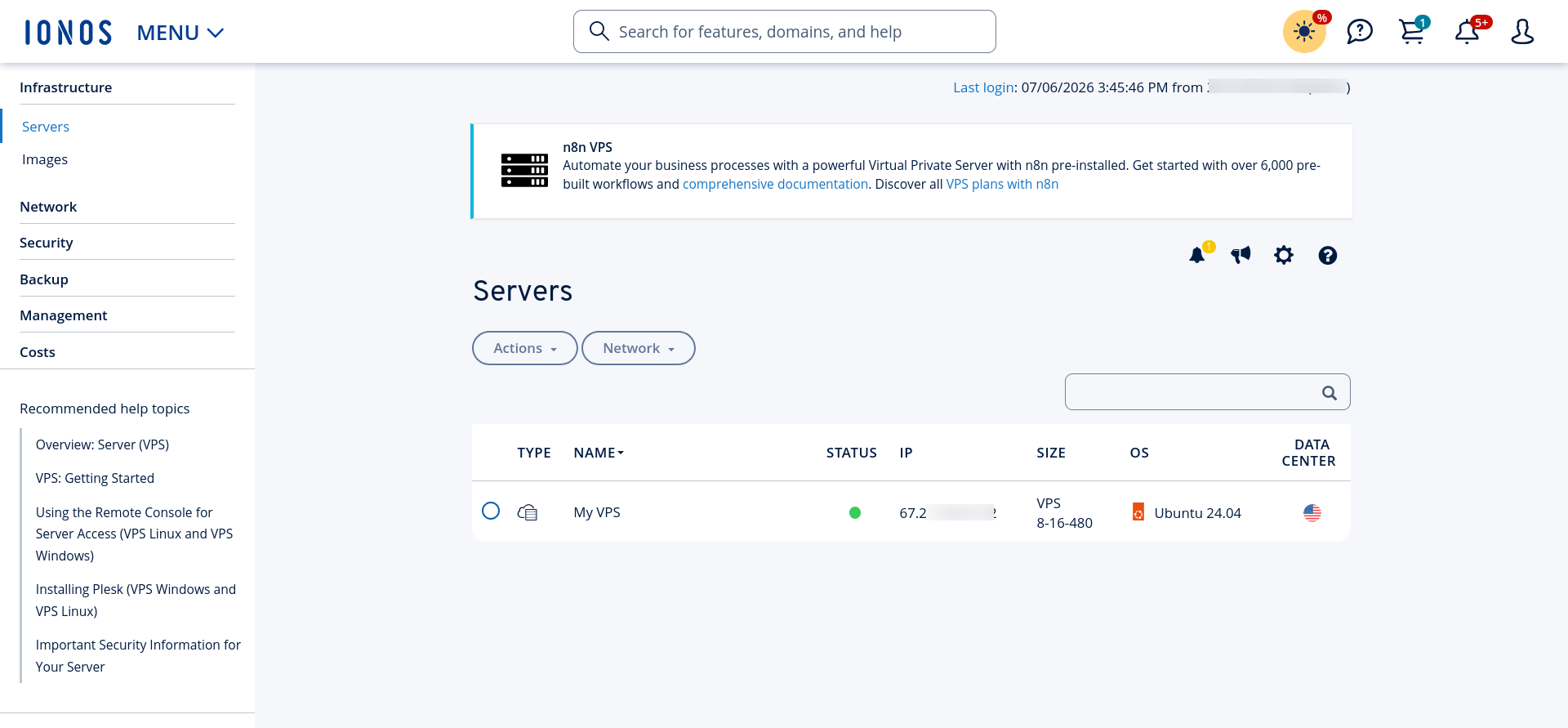Viewport: 1568px width, 728px height.
Task: Follow the comprehensive documentation link
Action: click(775, 184)
